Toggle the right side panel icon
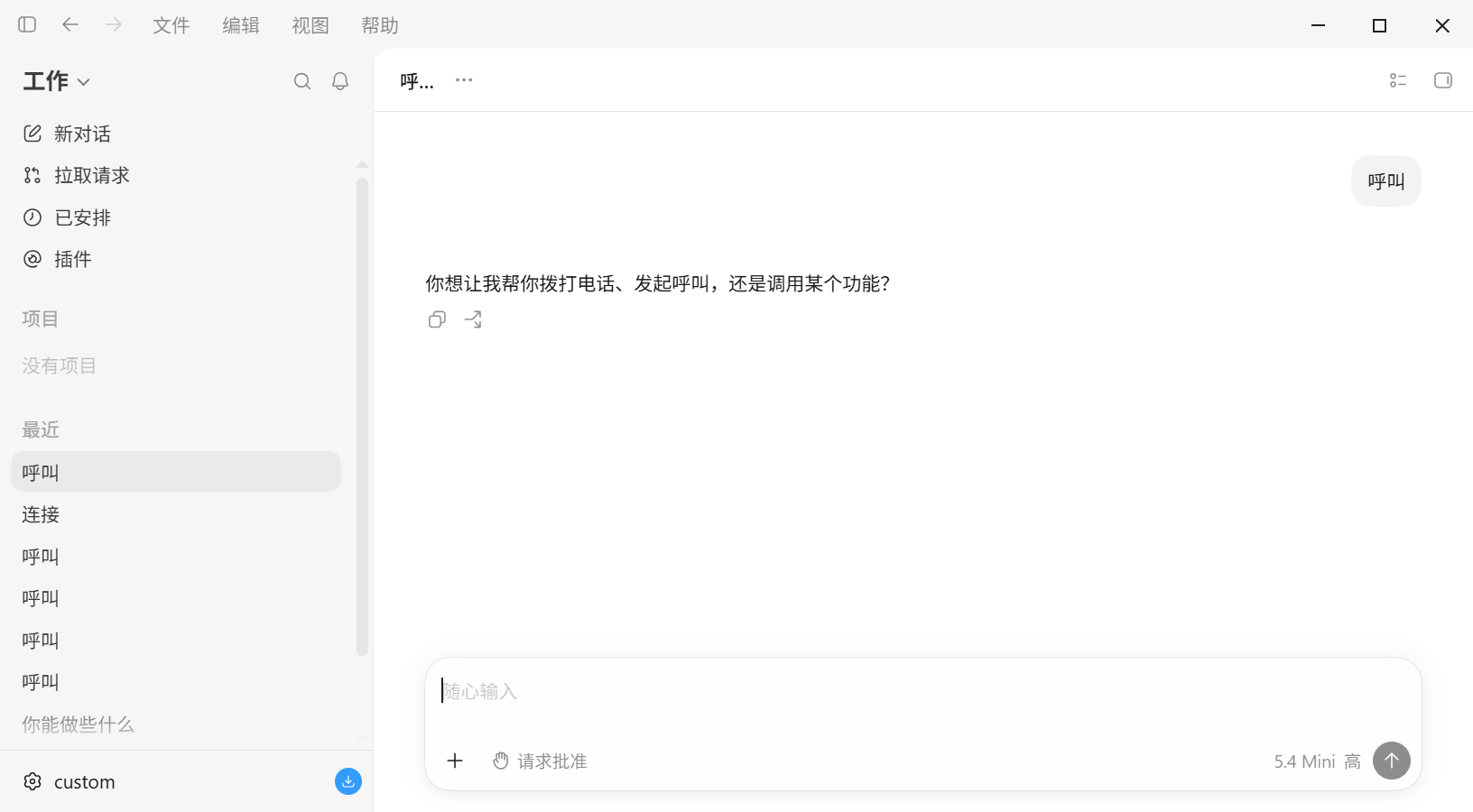Viewport: 1473px width, 812px height. (x=1443, y=80)
